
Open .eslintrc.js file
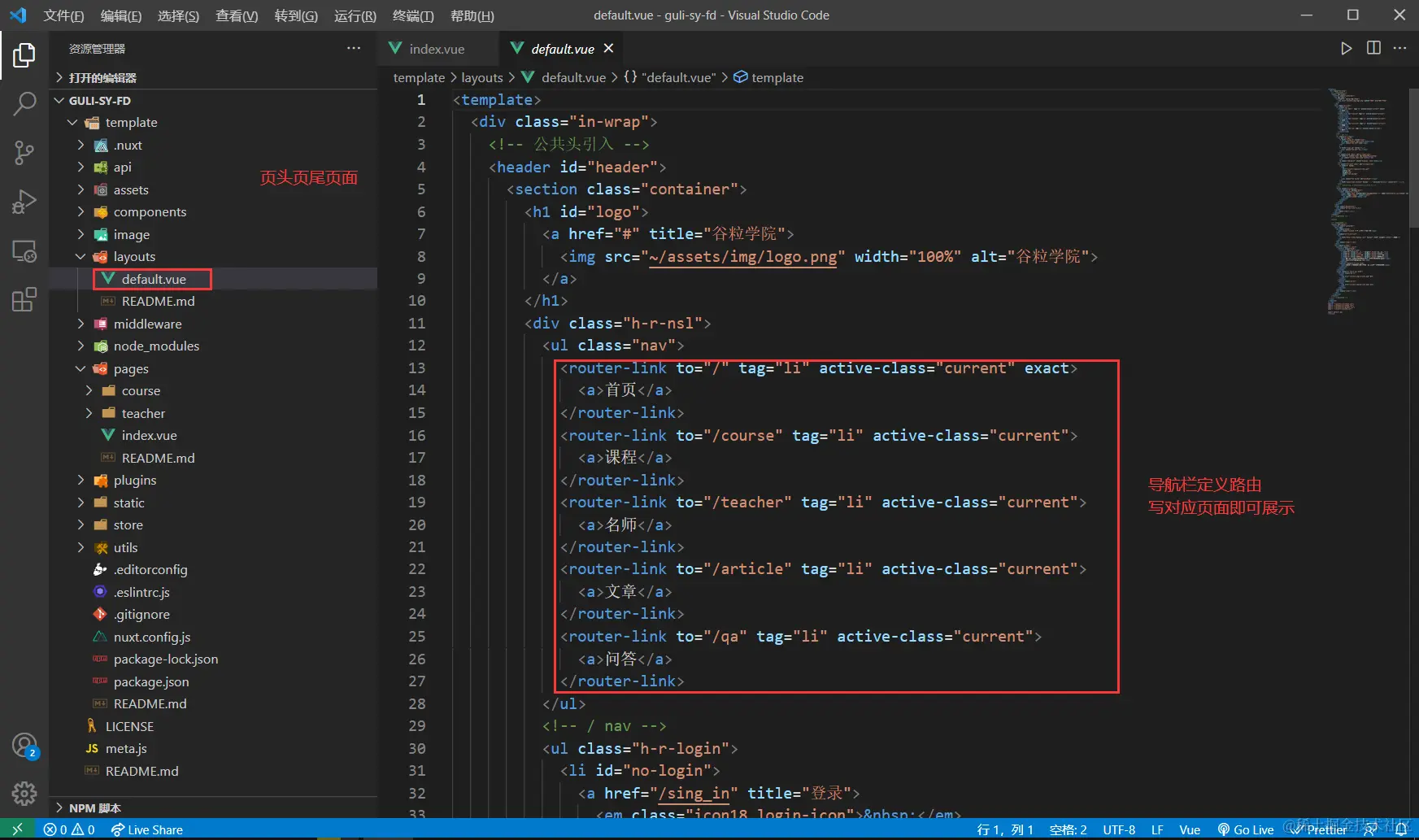pos(215,593)
